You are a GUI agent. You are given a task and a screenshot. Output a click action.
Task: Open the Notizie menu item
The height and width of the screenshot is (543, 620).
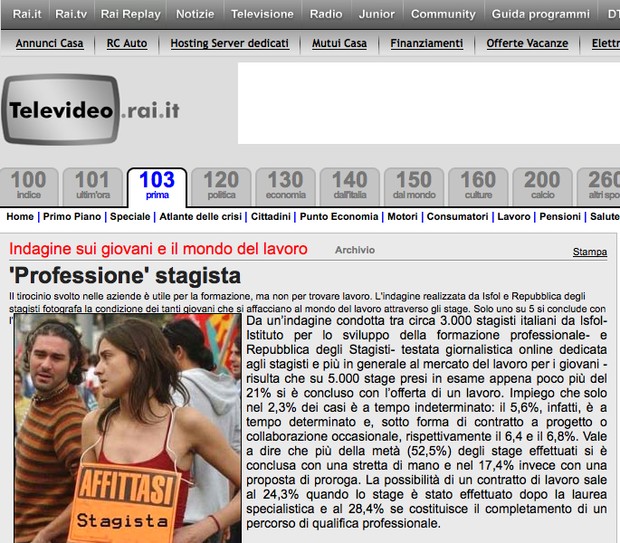[x=195, y=14]
